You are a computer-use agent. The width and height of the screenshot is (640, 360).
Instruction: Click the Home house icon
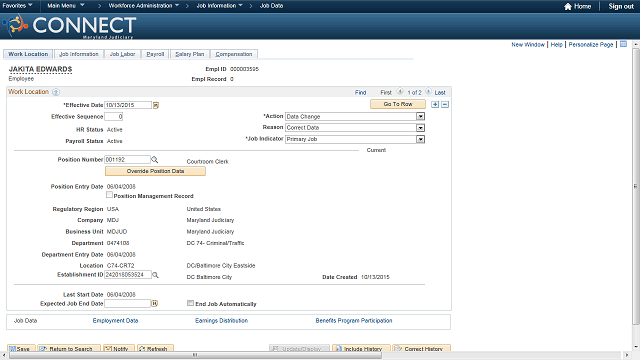tap(568, 6)
